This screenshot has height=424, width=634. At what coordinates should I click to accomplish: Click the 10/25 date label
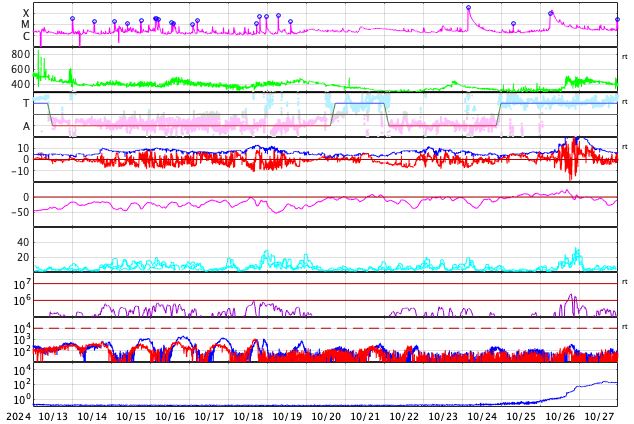click(x=521, y=416)
